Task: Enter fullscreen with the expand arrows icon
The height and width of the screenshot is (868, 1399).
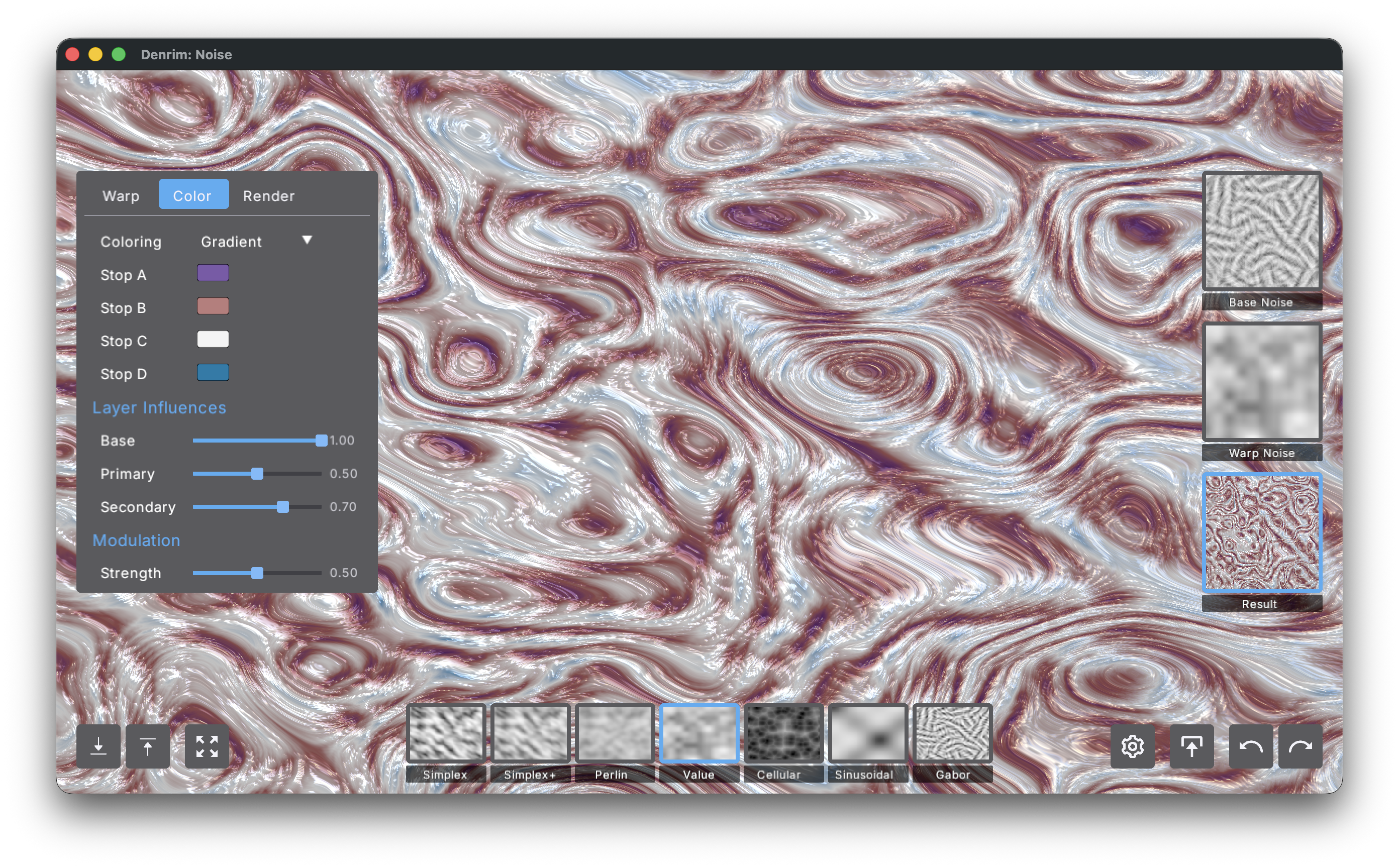Action: (207, 746)
